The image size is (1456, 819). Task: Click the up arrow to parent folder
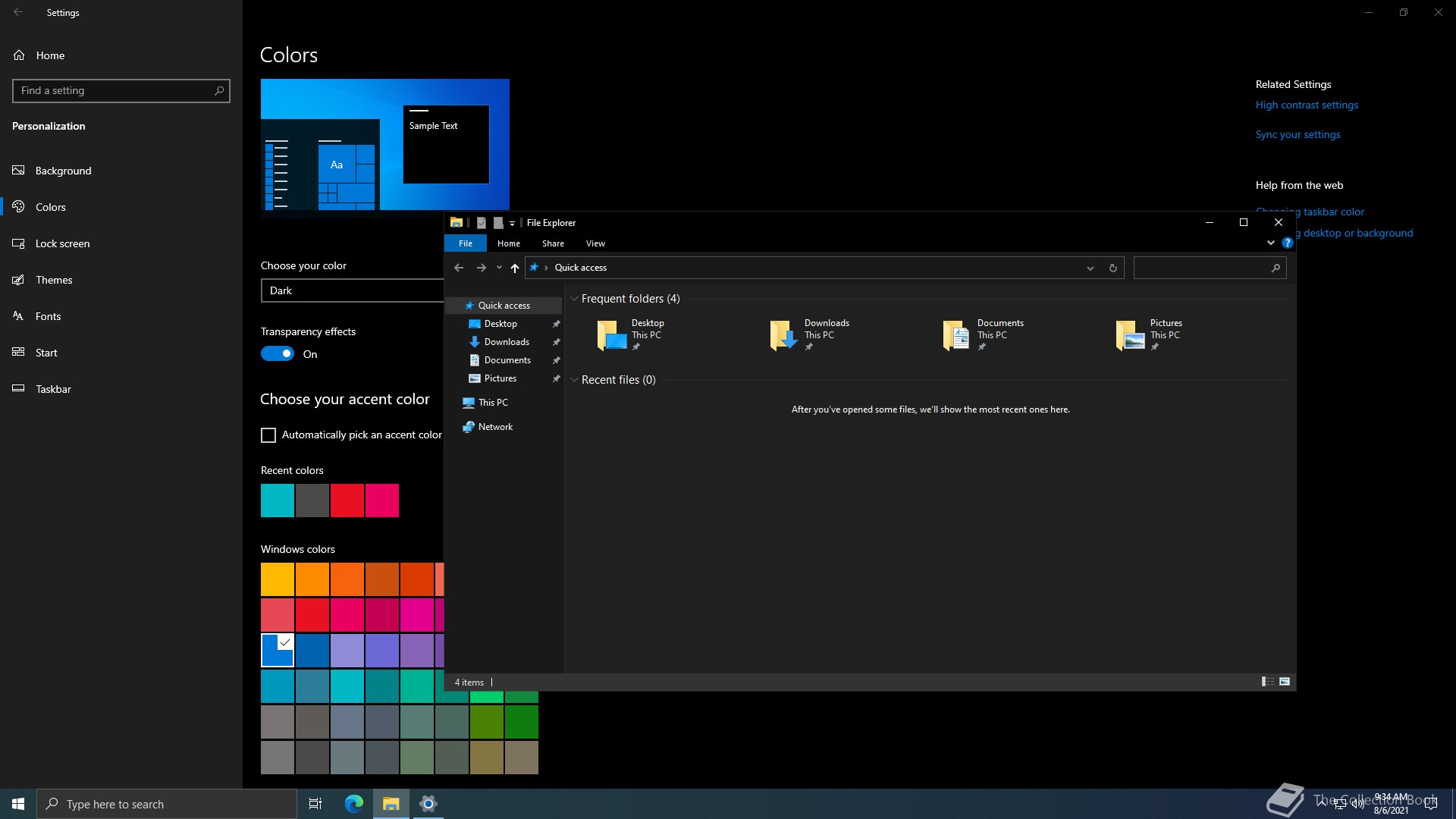pos(514,268)
